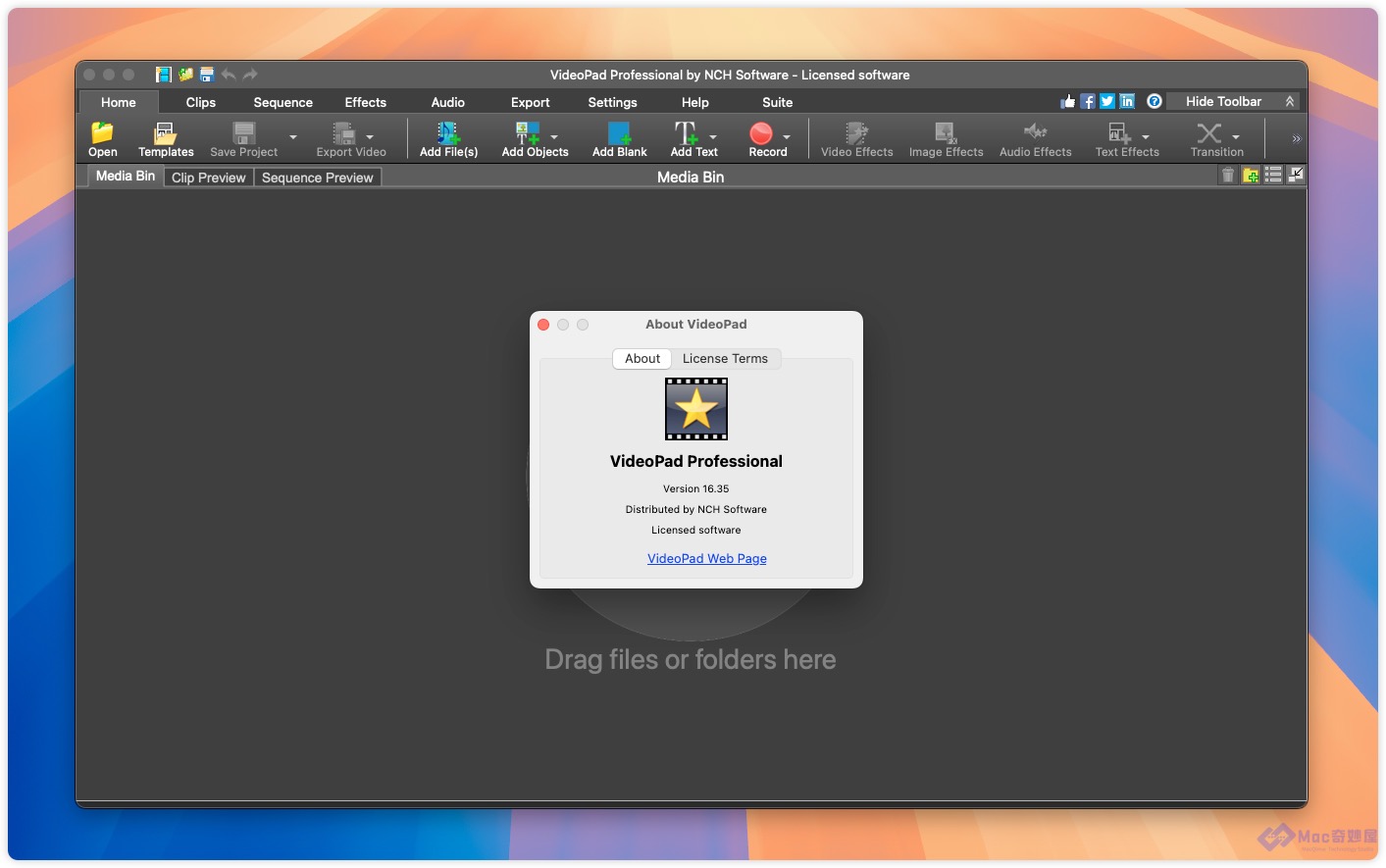This screenshot has width=1386, height=868.
Task: Click the Add Text icon
Action: pyautogui.click(x=686, y=132)
